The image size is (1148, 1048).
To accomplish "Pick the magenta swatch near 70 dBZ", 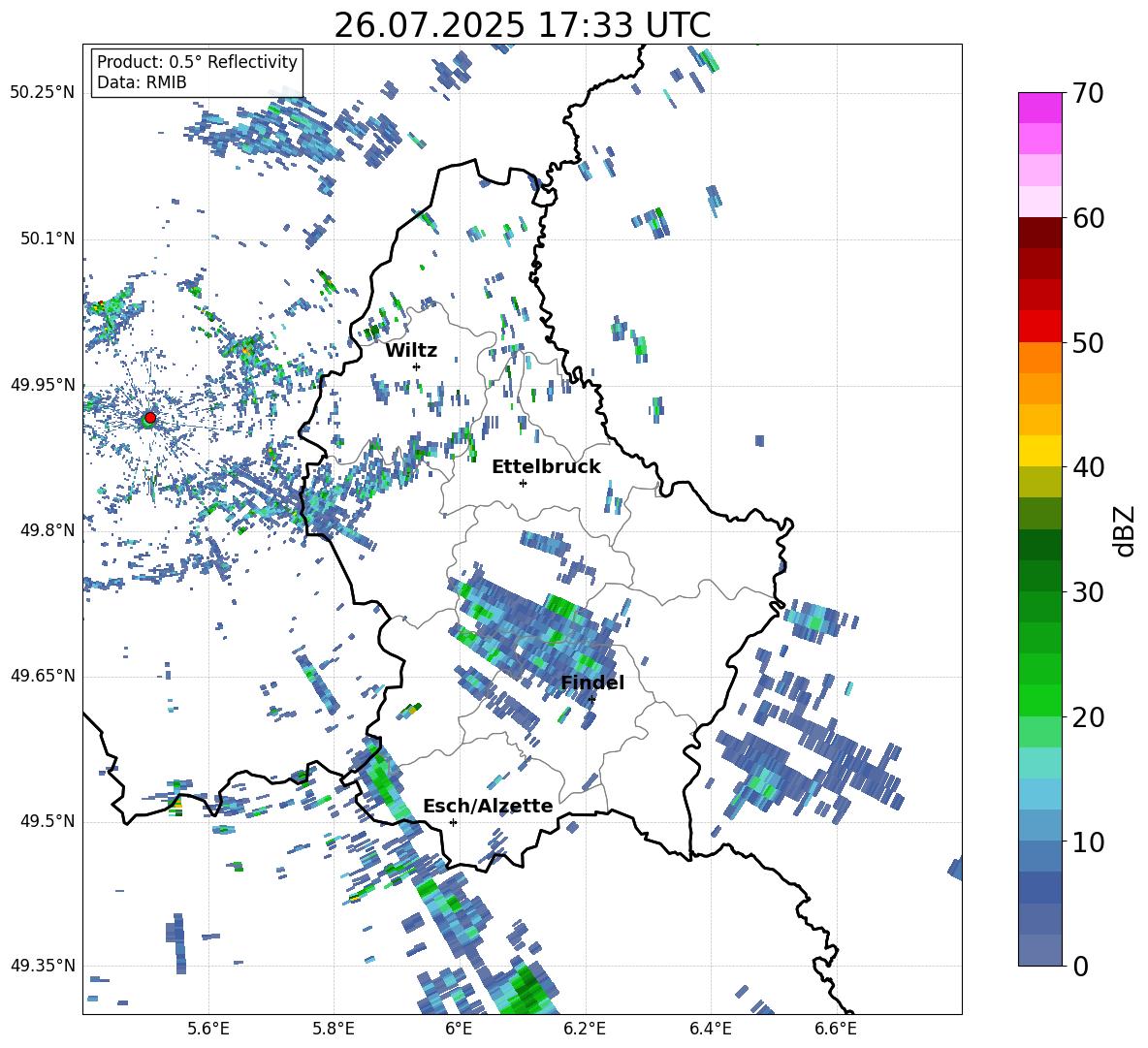I will click(x=1039, y=108).
